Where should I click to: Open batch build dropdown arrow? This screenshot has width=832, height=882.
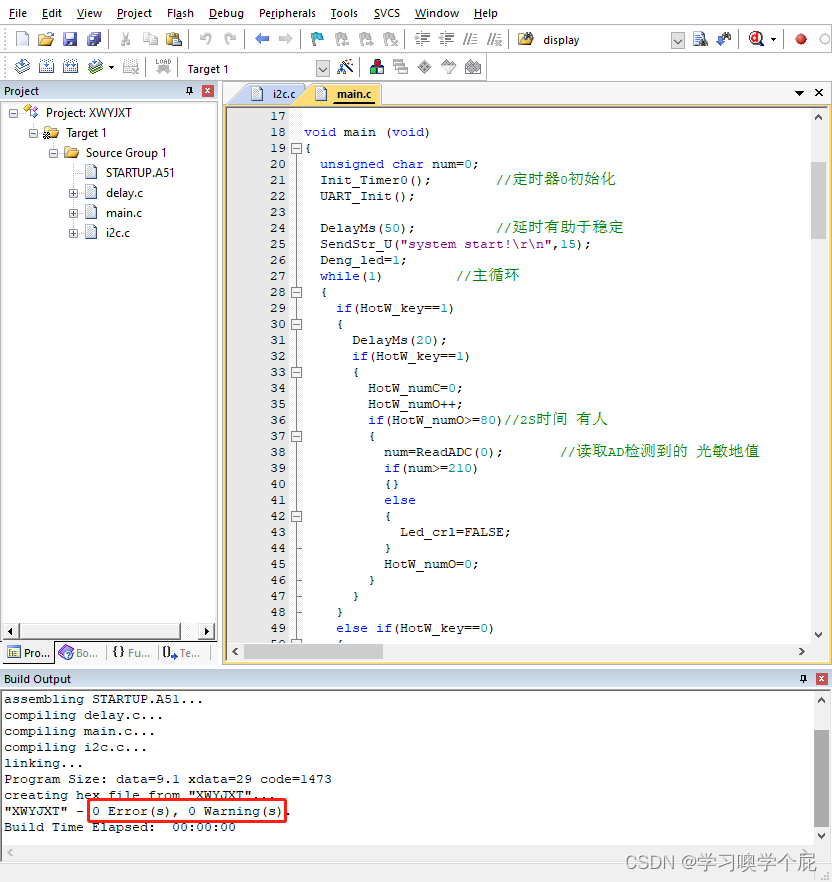111,68
